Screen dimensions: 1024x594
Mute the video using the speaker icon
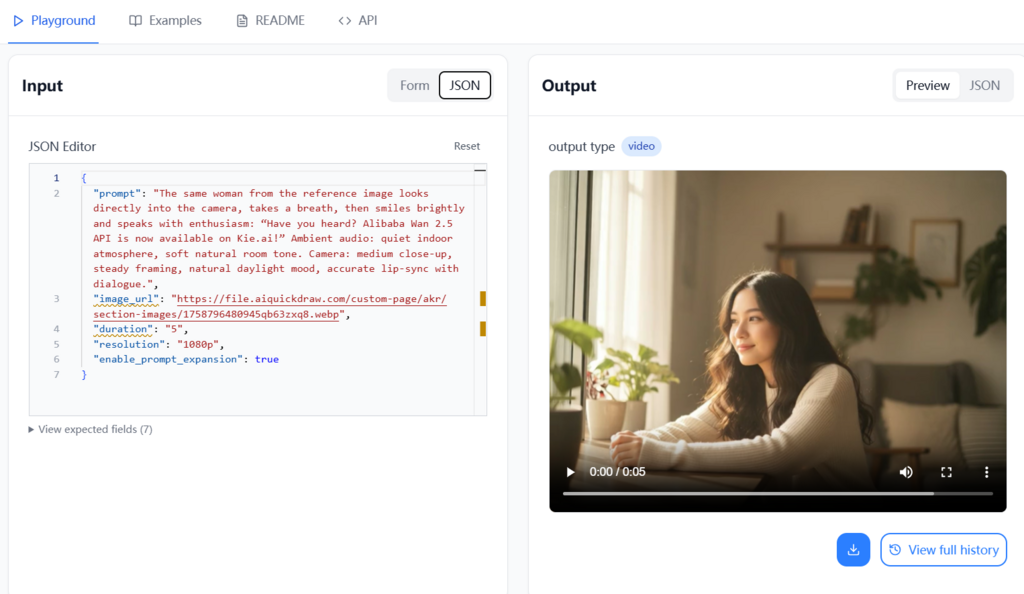coord(906,472)
